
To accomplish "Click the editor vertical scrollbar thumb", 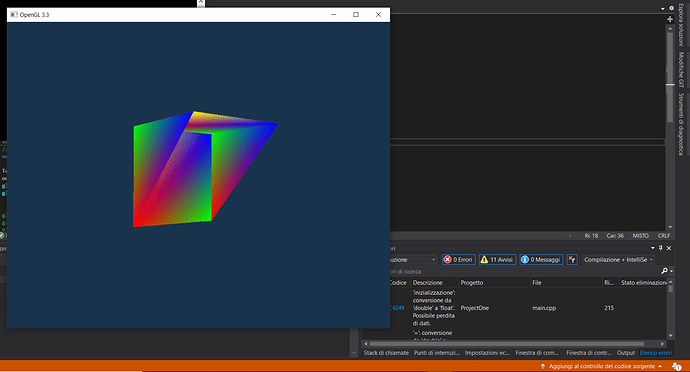I will (670, 77).
